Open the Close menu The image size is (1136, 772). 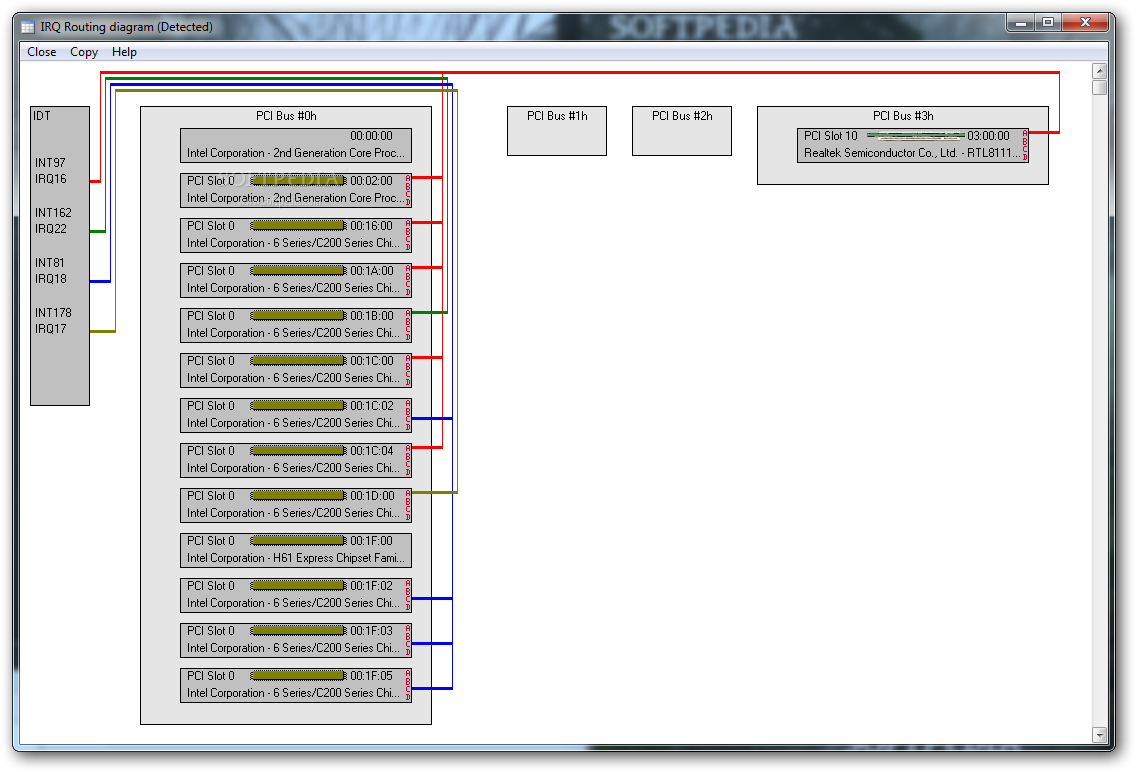pyautogui.click(x=41, y=52)
